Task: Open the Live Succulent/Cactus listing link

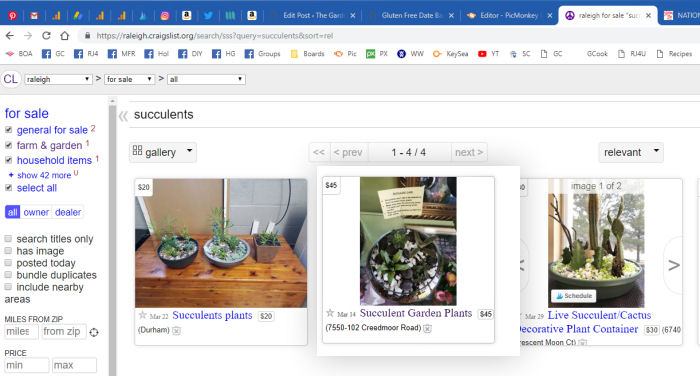Action: pyautogui.click(x=599, y=315)
